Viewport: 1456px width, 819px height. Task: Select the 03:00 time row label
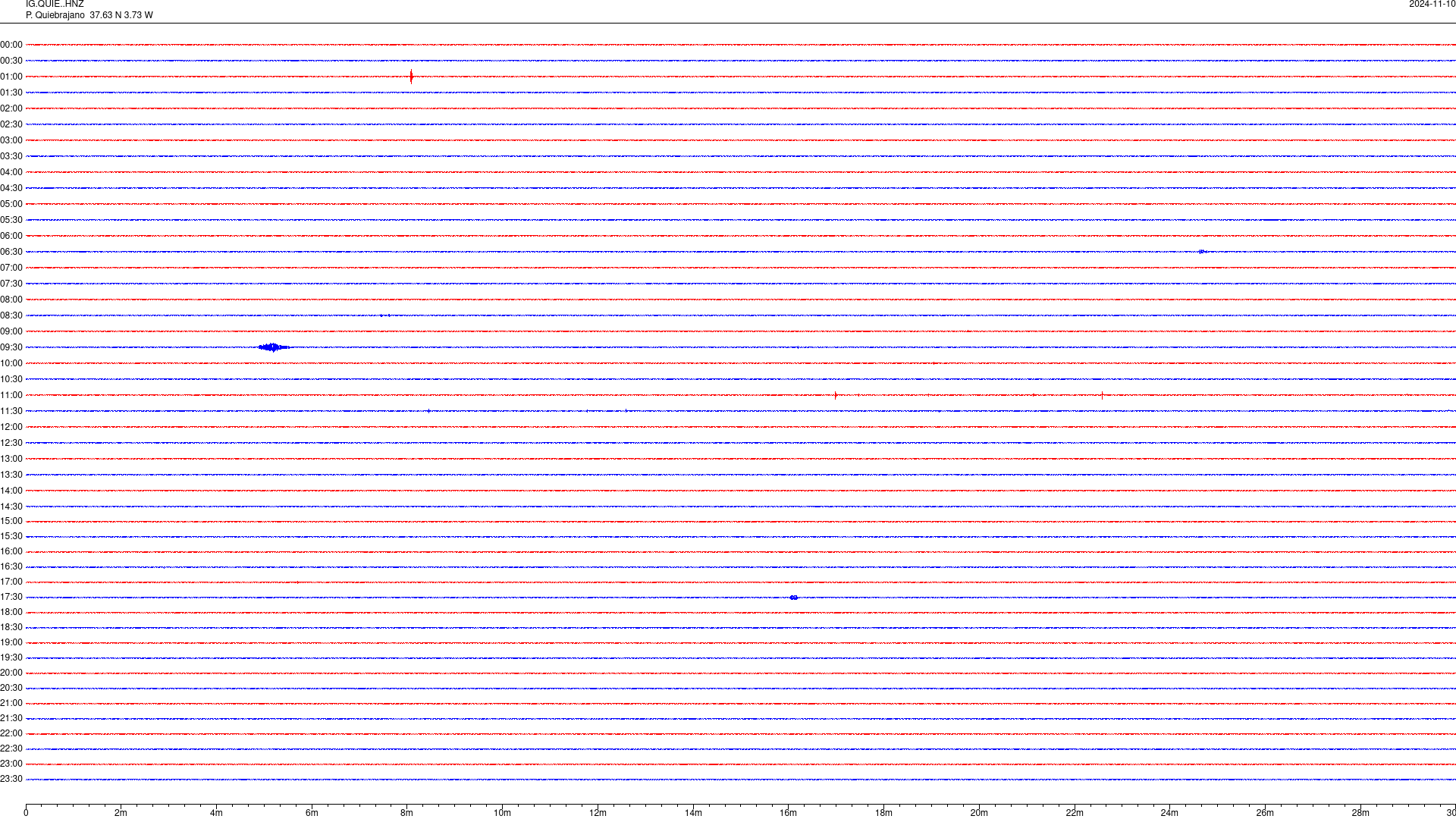(11, 140)
